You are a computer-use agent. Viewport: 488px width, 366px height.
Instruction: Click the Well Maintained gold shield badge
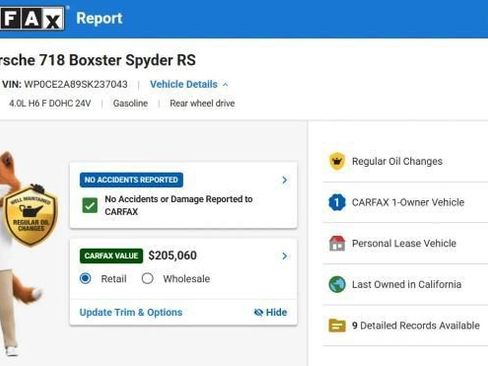pos(31,216)
